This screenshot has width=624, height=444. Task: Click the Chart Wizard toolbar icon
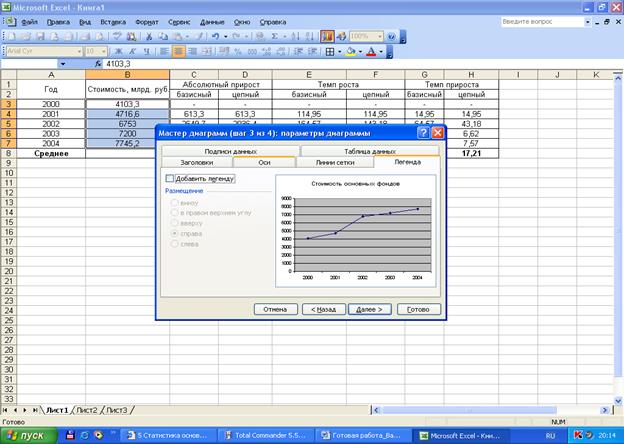[328, 35]
